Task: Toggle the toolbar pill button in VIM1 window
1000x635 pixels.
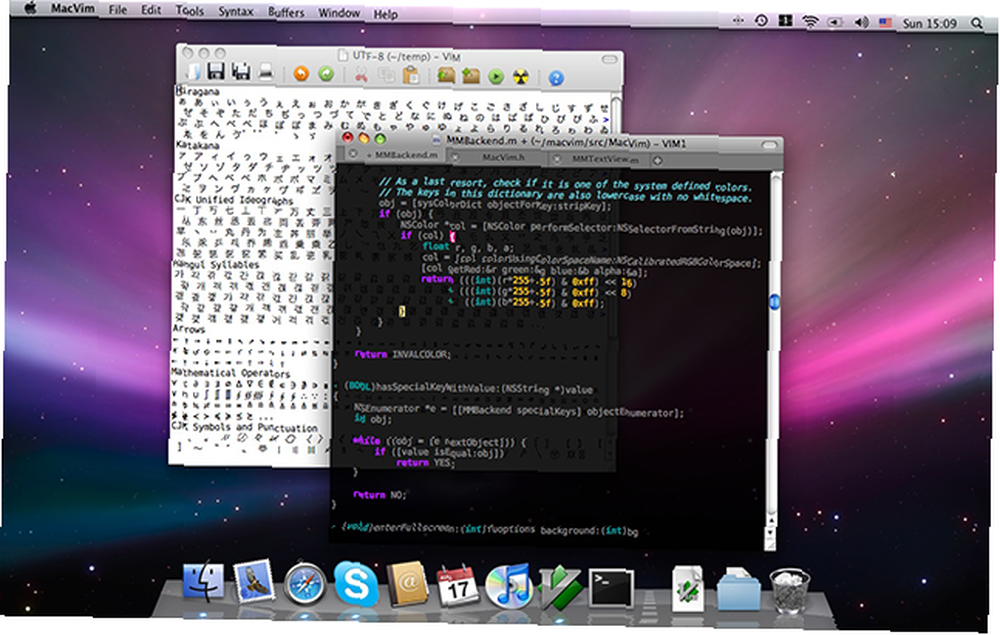Action: click(770, 145)
